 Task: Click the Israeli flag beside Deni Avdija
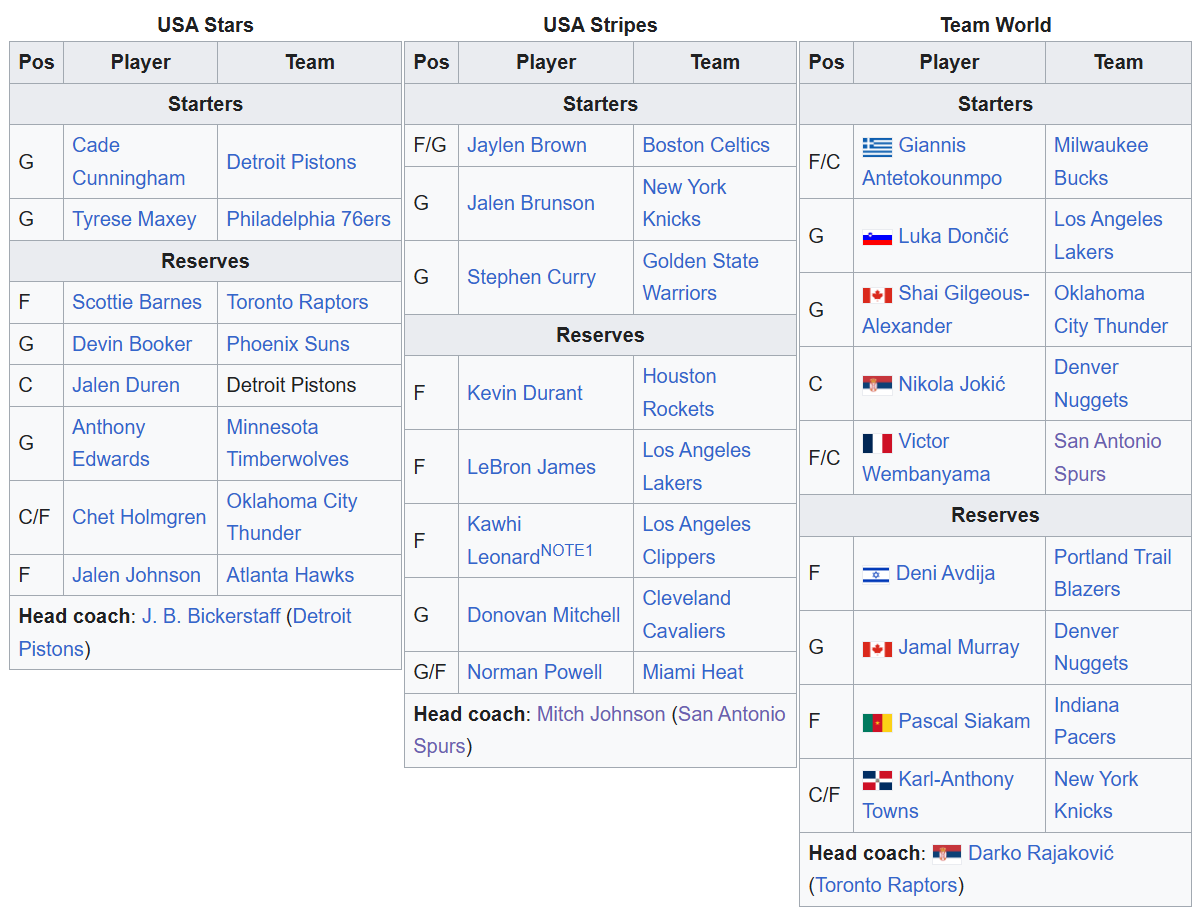coord(877,574)
